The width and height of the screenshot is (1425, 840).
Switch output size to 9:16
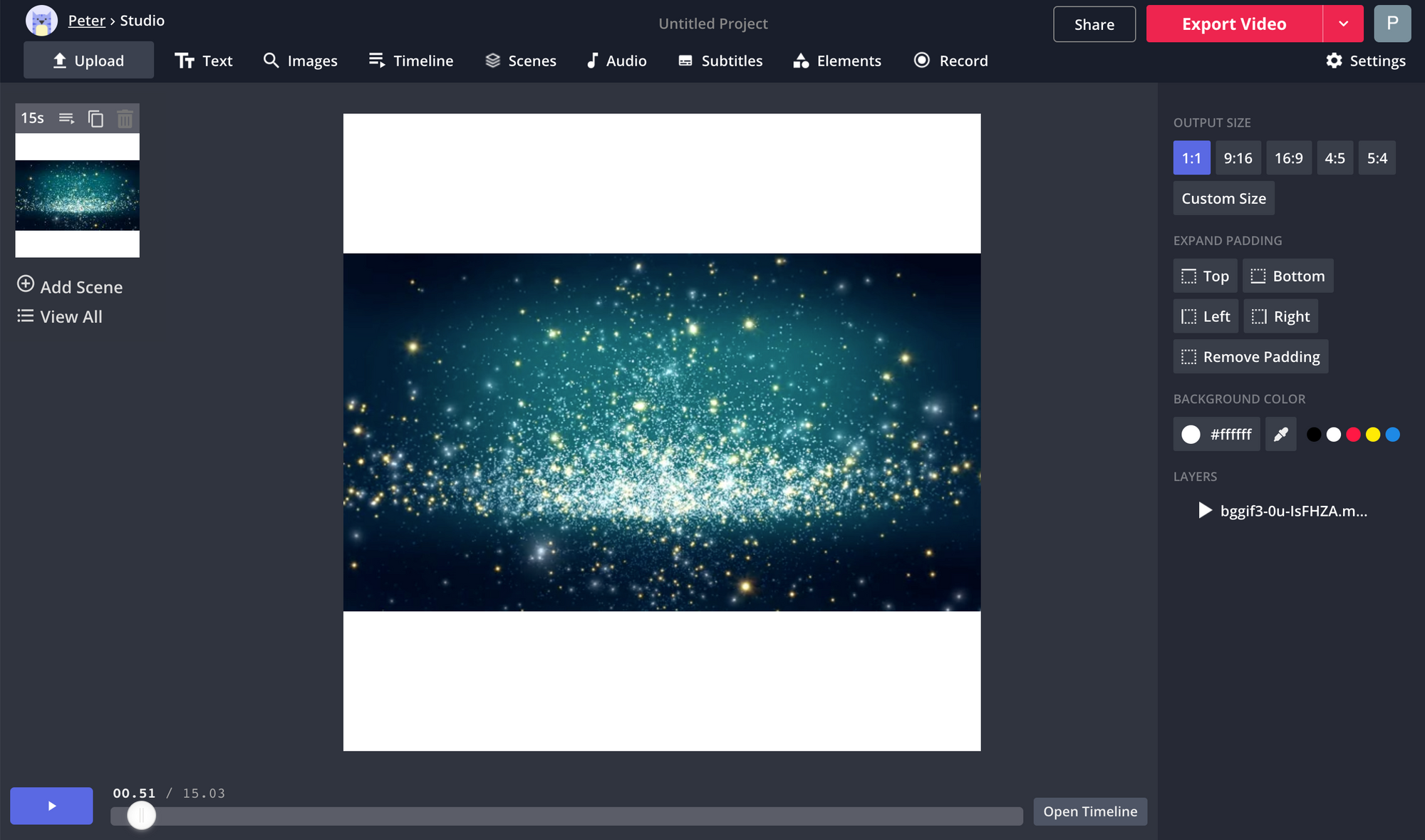1238,157
